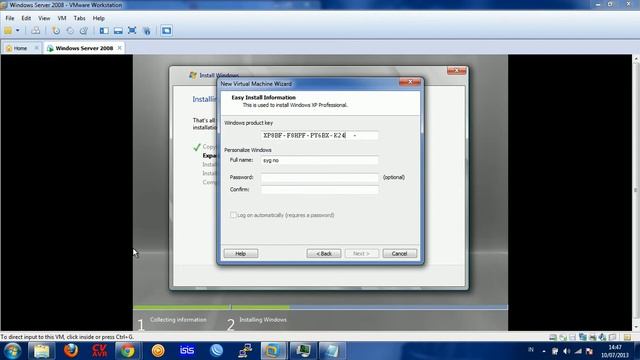Show hidden system tray icons
Image resolution: width=640 pixels, height=360 pixels.
click(x=544, y=351)
